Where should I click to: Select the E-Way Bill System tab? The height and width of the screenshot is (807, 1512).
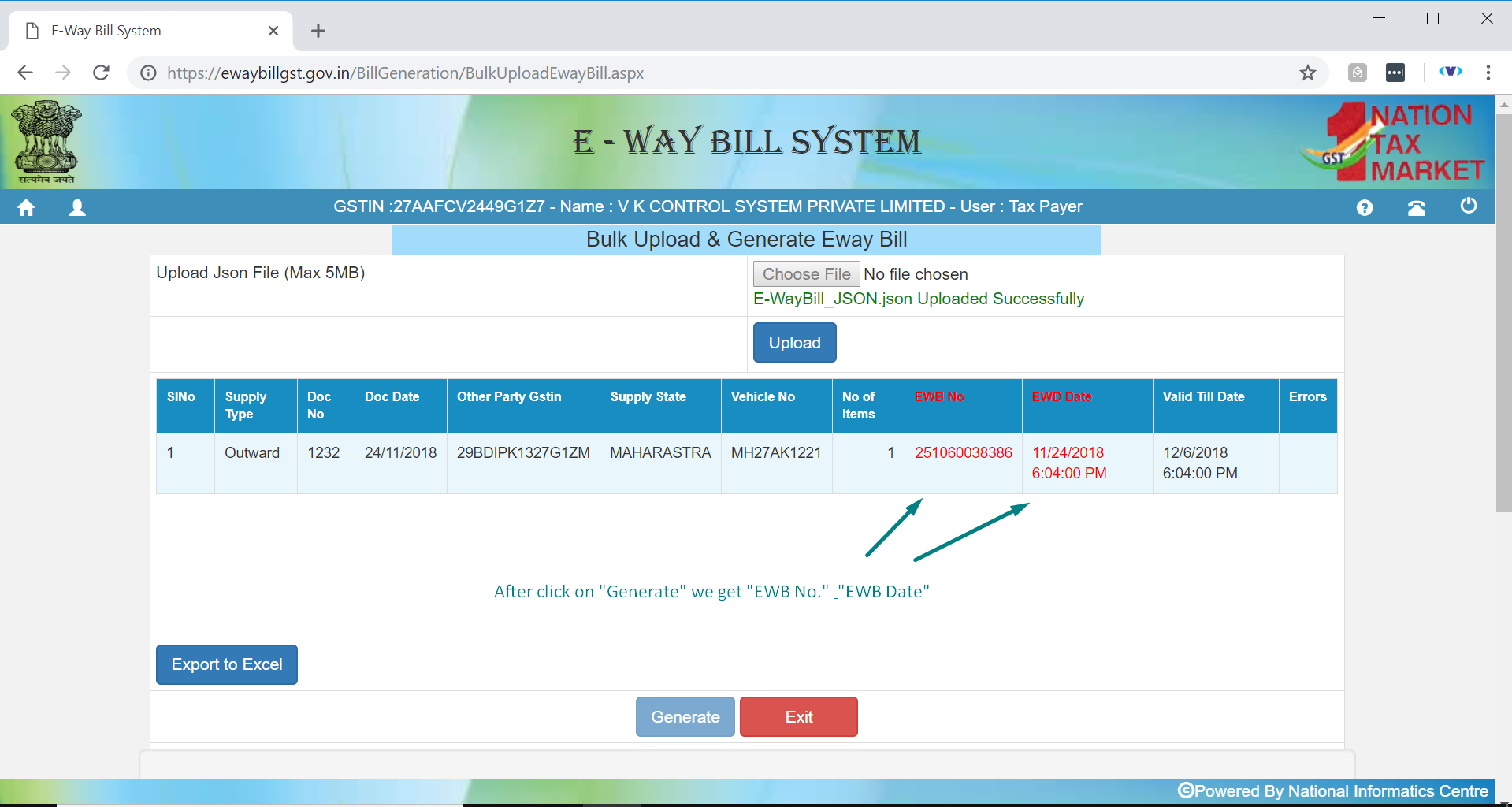pos(142,31)
